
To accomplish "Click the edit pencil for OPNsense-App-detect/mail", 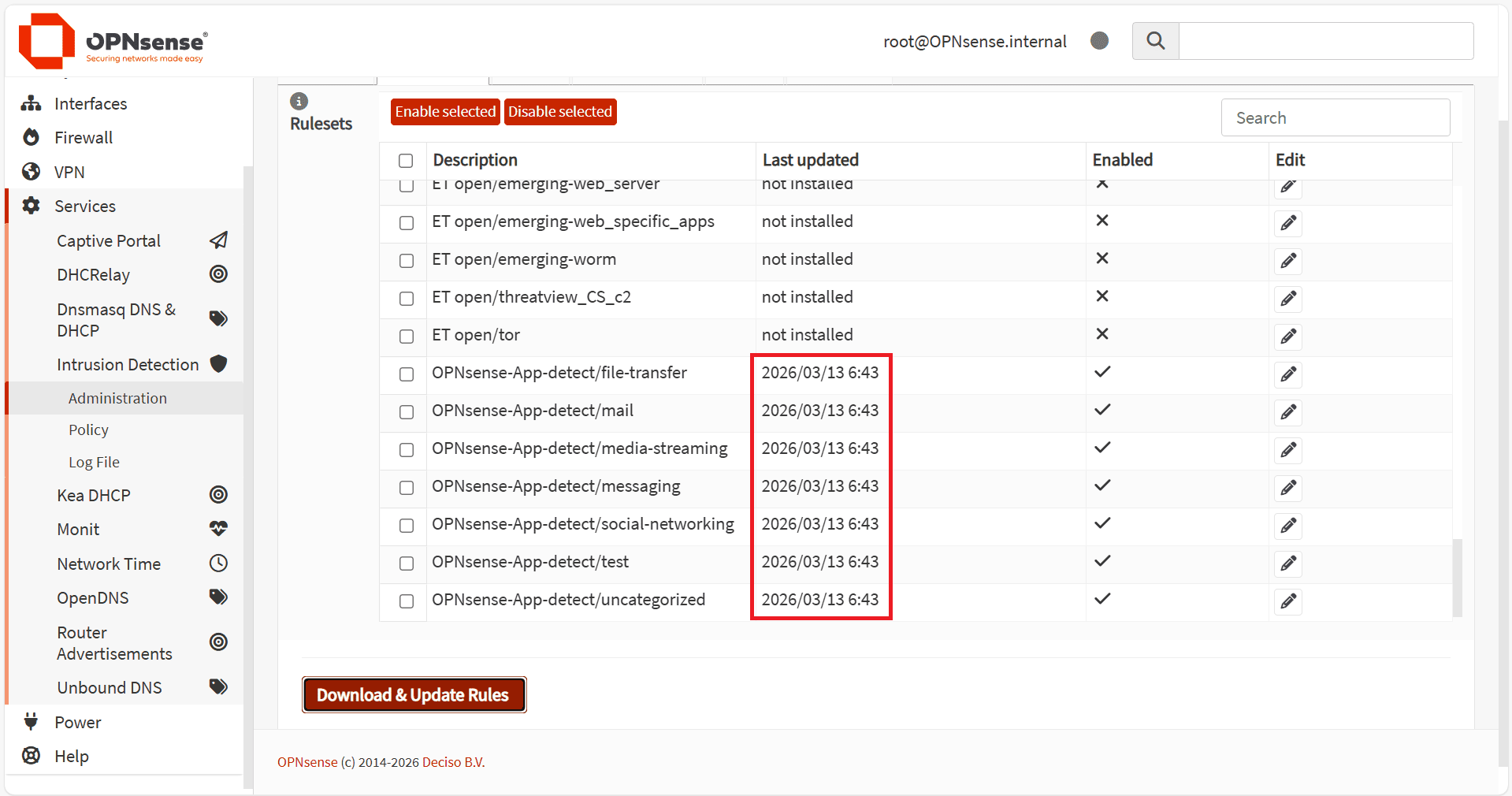I will click(1287, 412).
